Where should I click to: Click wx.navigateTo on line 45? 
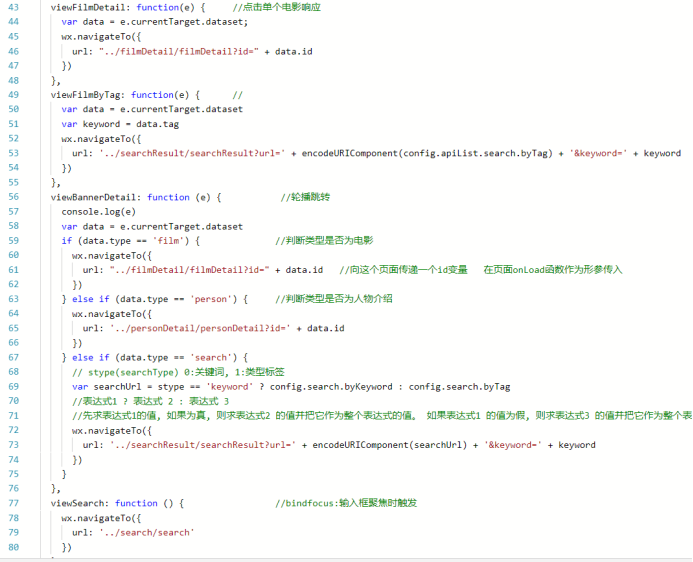coord(96,37)
